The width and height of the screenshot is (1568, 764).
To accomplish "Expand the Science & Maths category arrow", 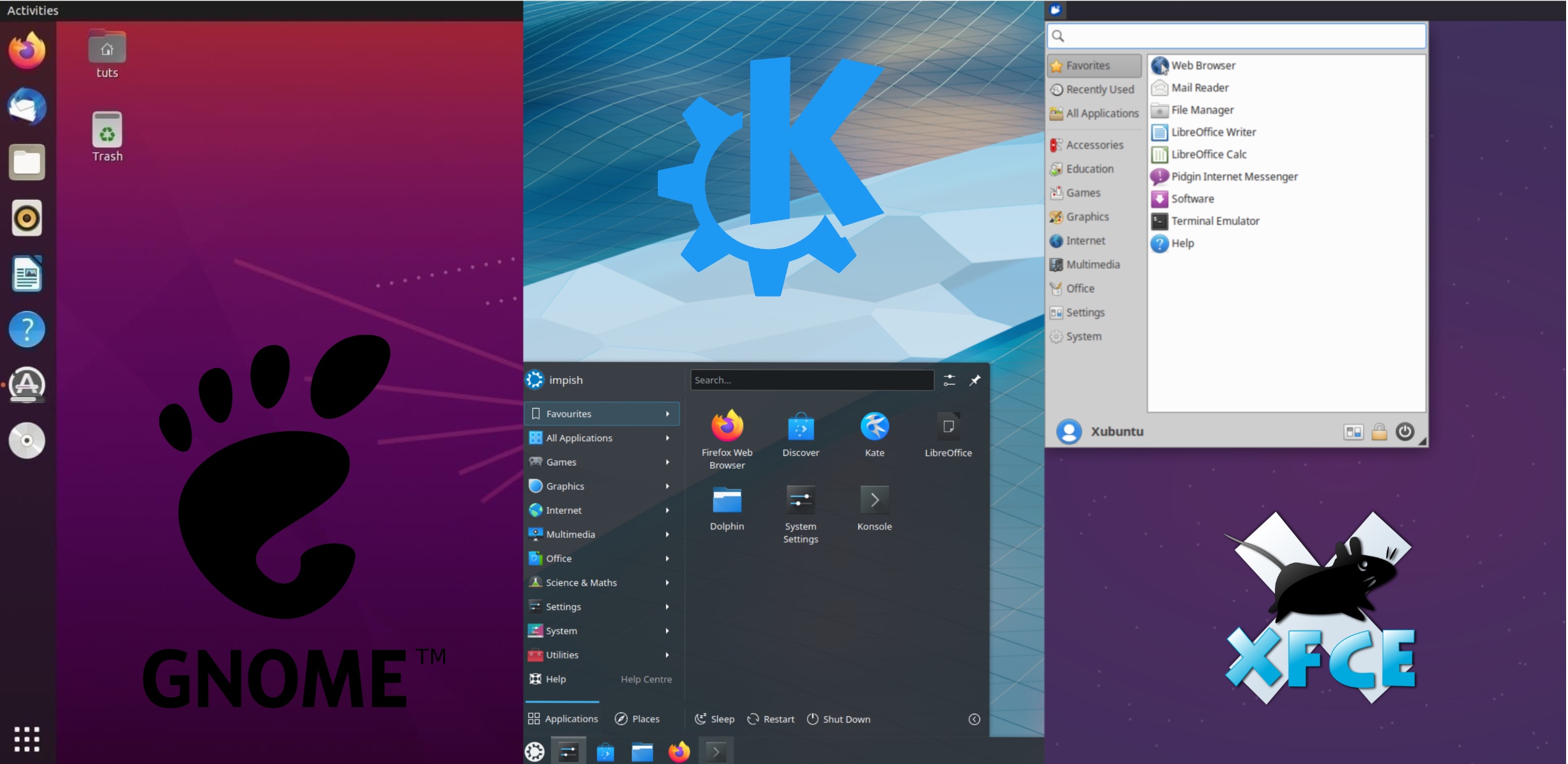I will point(667,582).
